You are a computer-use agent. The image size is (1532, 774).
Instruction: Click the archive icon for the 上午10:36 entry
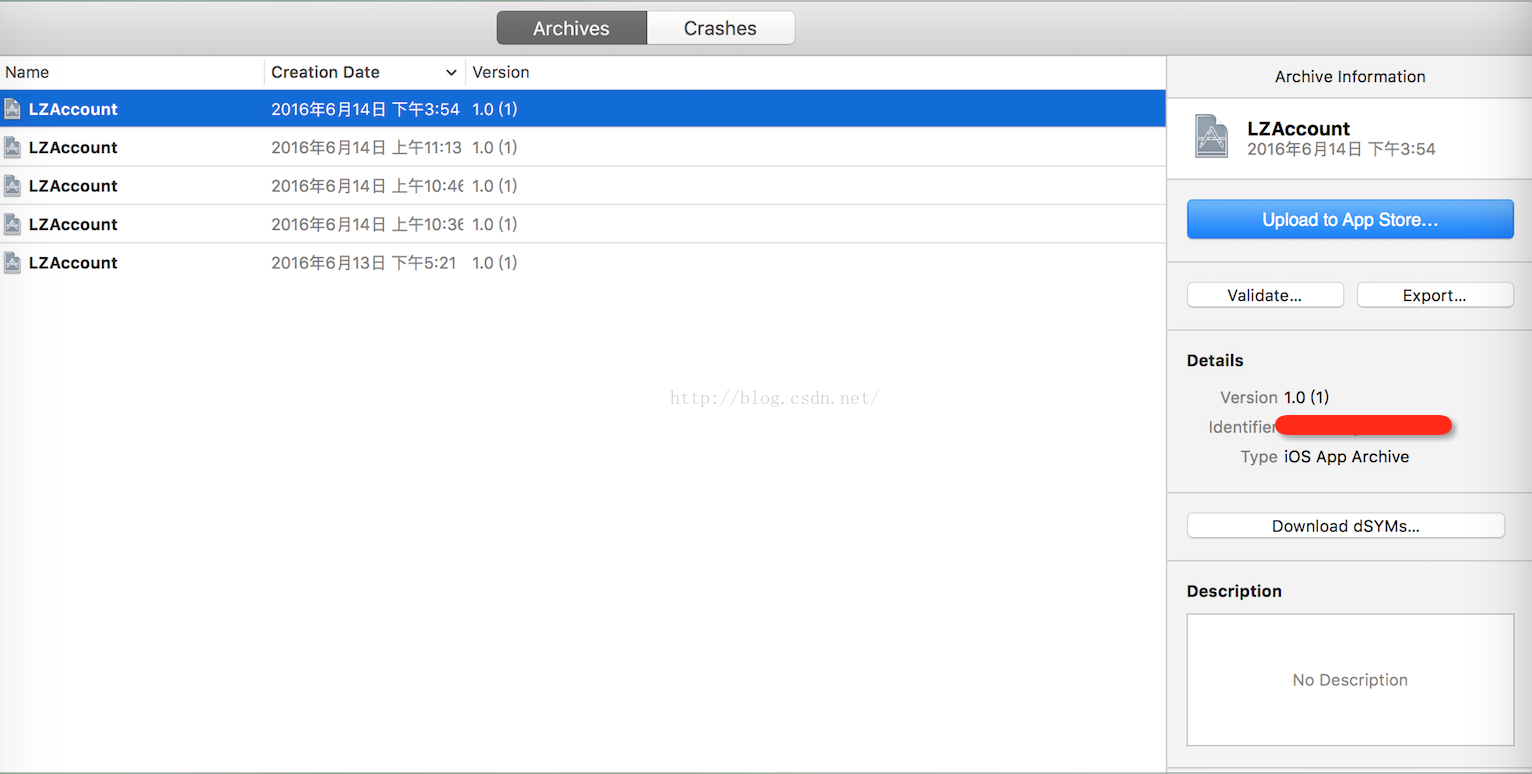13,224
